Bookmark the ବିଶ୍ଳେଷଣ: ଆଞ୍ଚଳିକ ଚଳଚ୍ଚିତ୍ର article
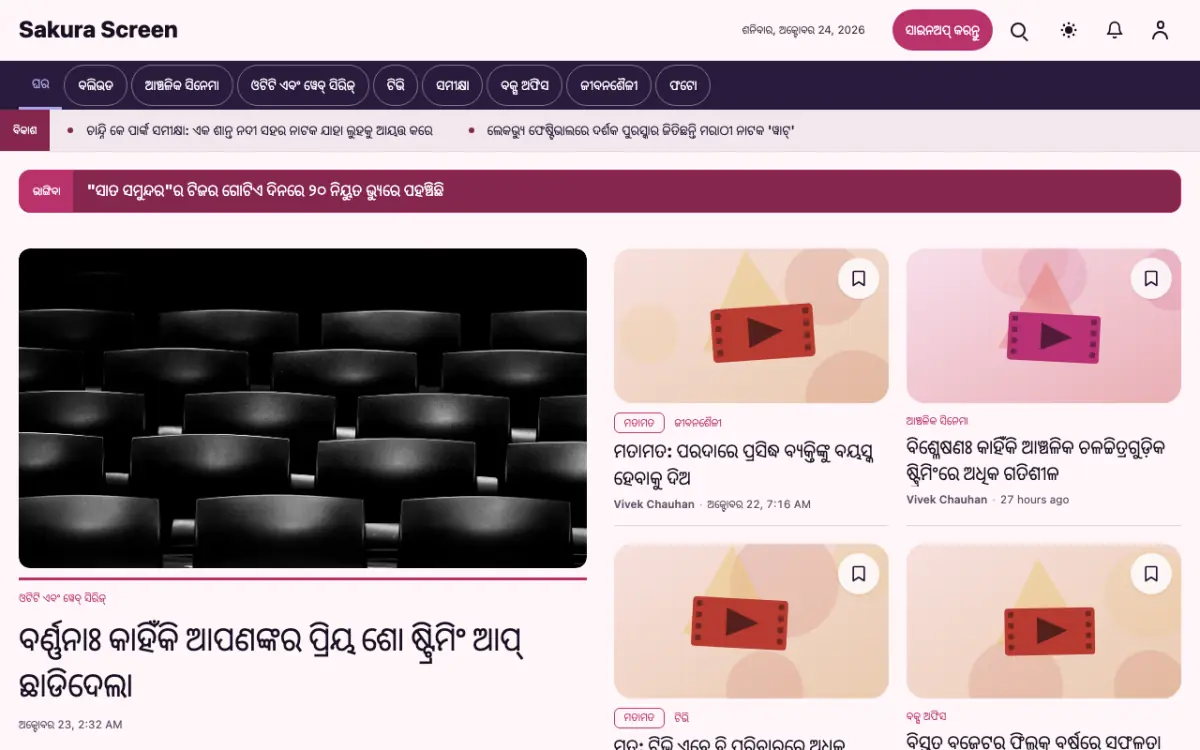Image resolution: width=1200 pixels, height=750 pixels. click(x=1151, y=279)
